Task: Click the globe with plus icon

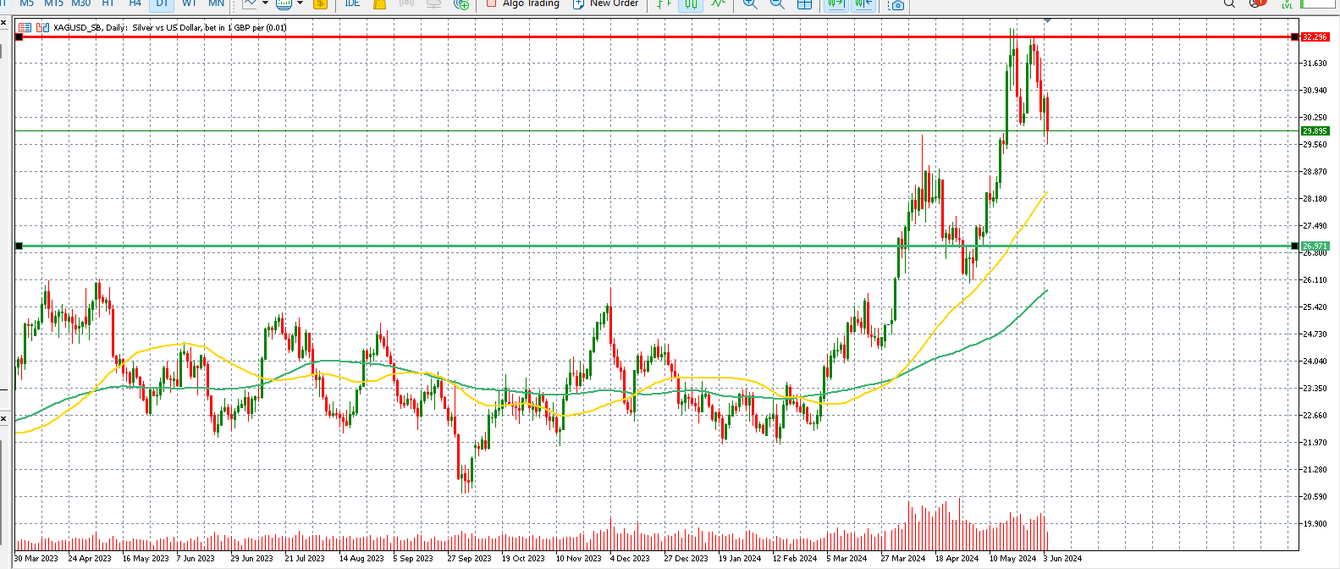Action: pyautogui.click(x=461, y=4)
